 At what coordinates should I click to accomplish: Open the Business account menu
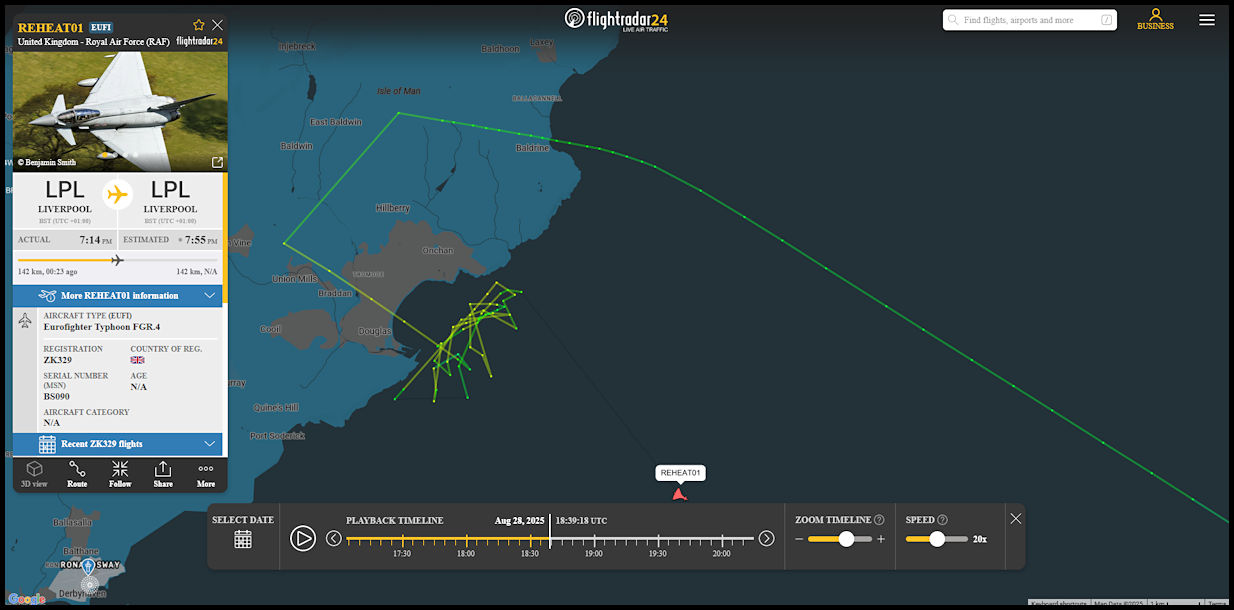coord(1155,19)
